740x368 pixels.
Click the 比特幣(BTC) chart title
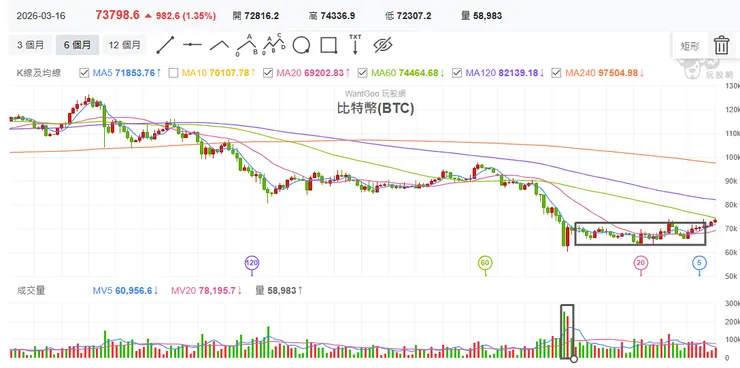coord(375,109)
